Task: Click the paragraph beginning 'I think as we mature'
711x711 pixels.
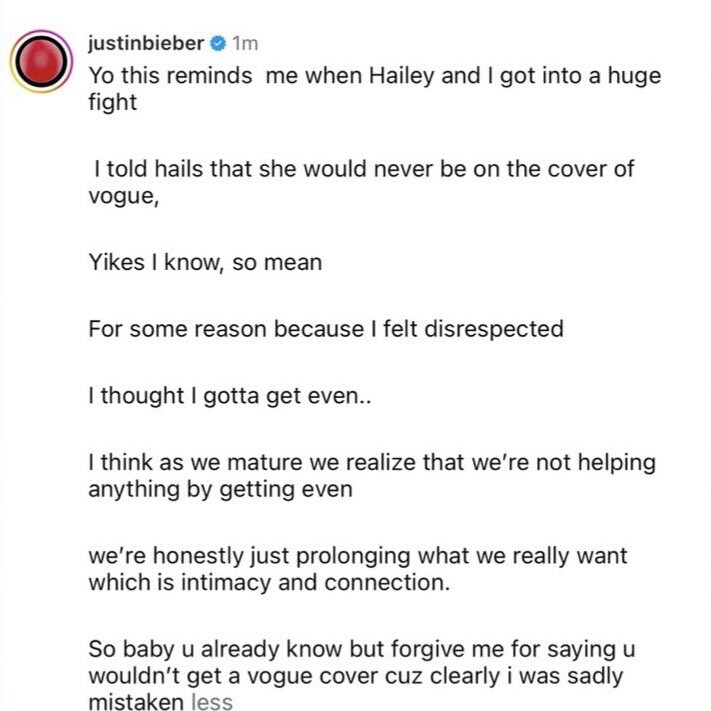Action: pyautogui.click(x=370, y=476)
